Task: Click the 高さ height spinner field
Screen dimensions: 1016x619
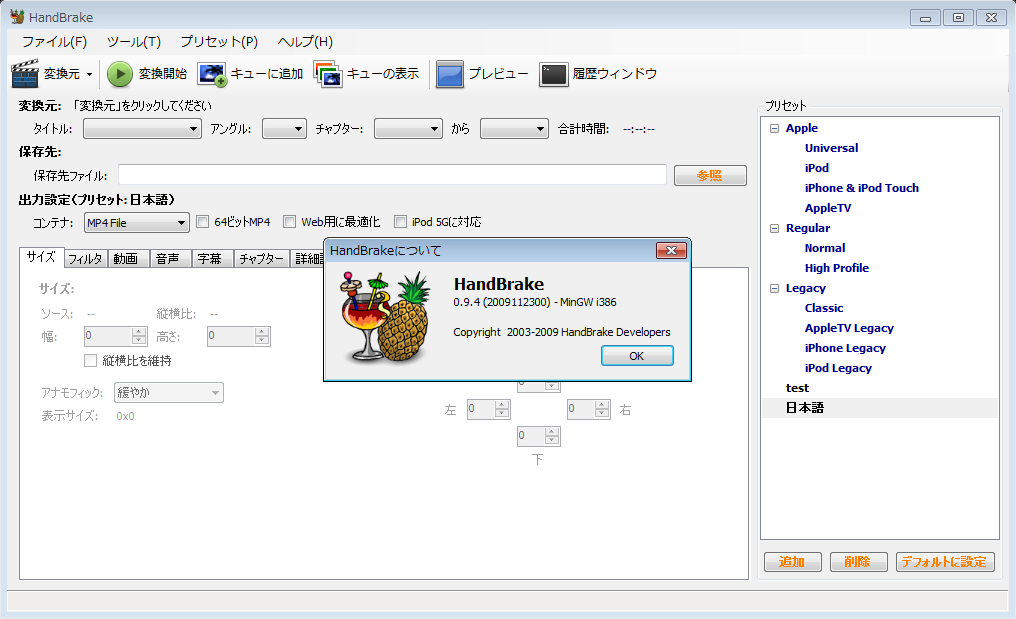Action: pyautogui.click(x=238, y=336)
